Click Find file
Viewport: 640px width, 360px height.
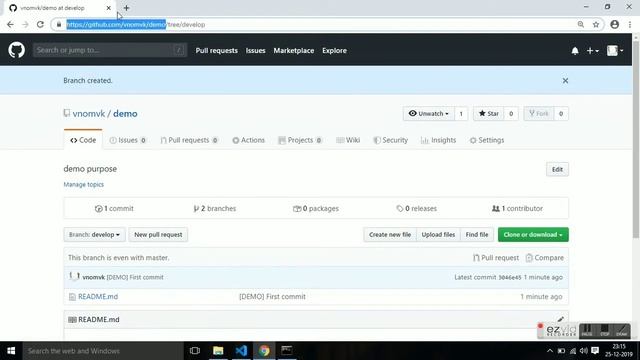click(x=477, y=235)
